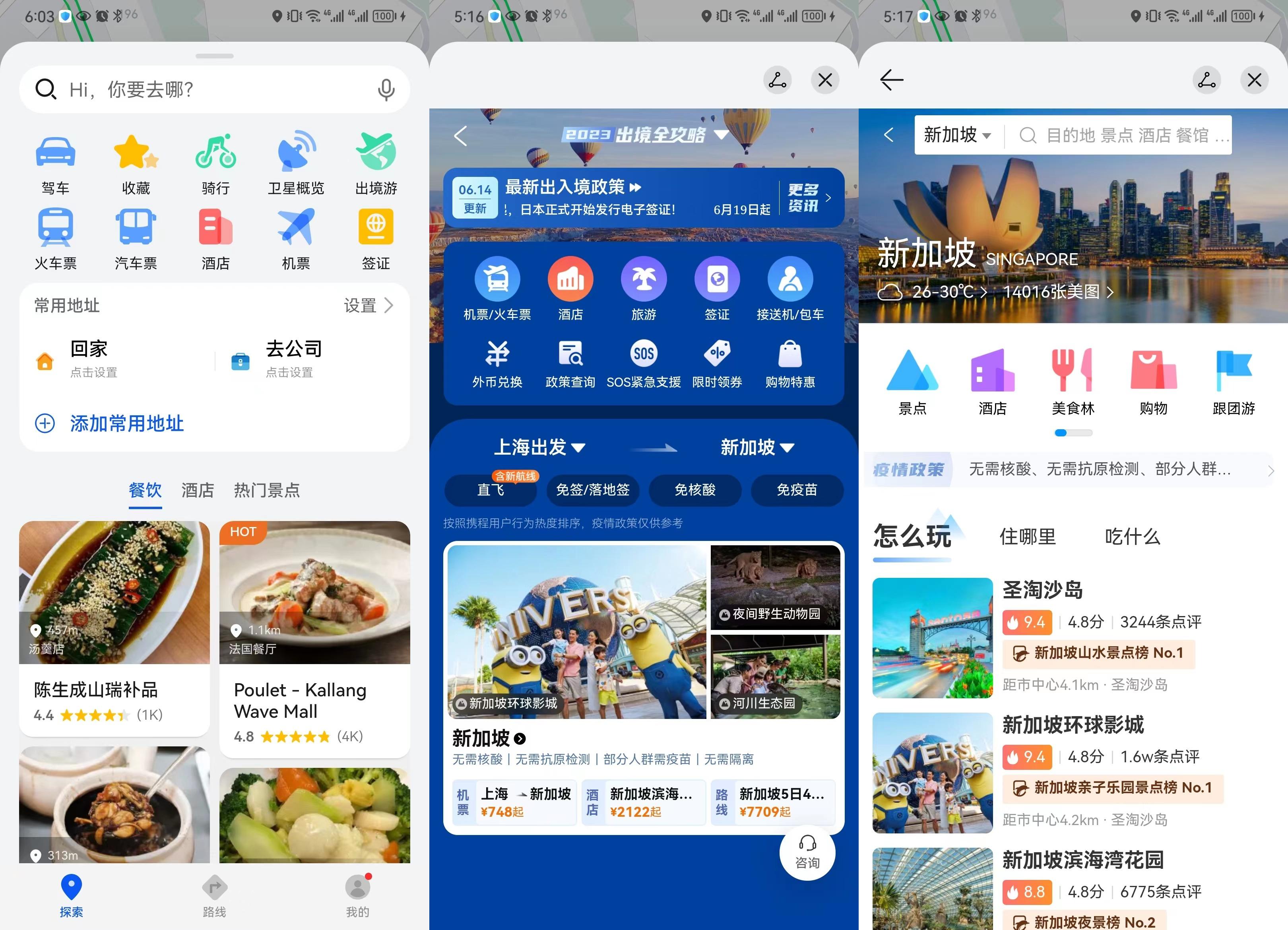
Task: Tap SOS紧急支援 emergency icon
Action: click(x=644, y=354)
